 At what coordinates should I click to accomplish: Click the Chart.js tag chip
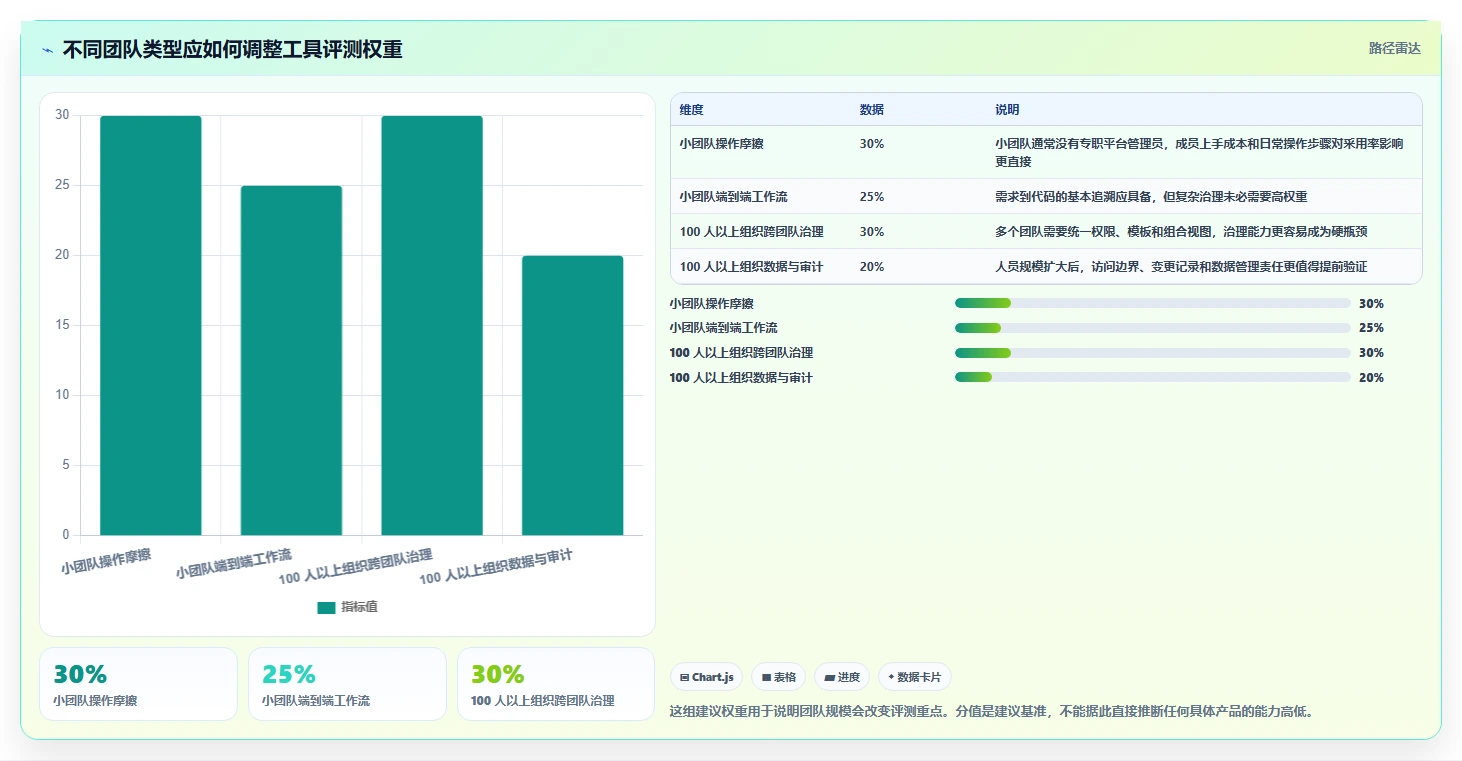[x=707, y=677]
